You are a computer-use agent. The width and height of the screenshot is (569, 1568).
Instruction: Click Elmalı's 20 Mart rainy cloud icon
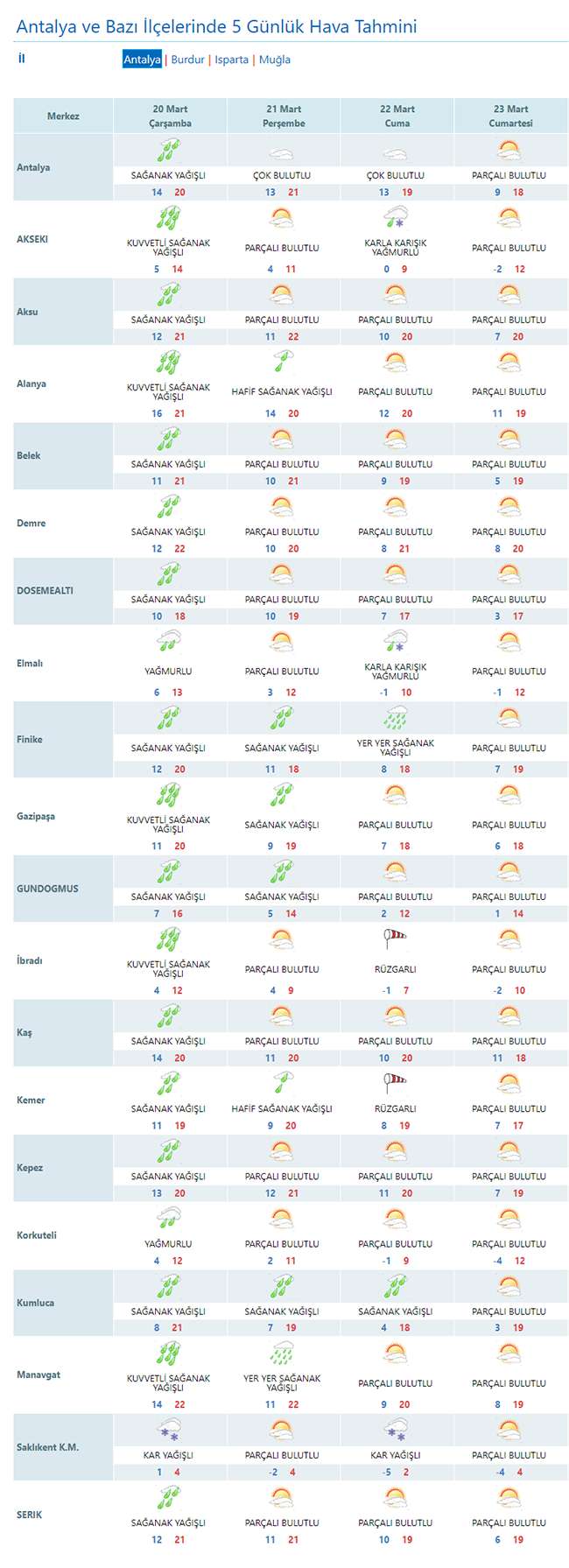168,642
